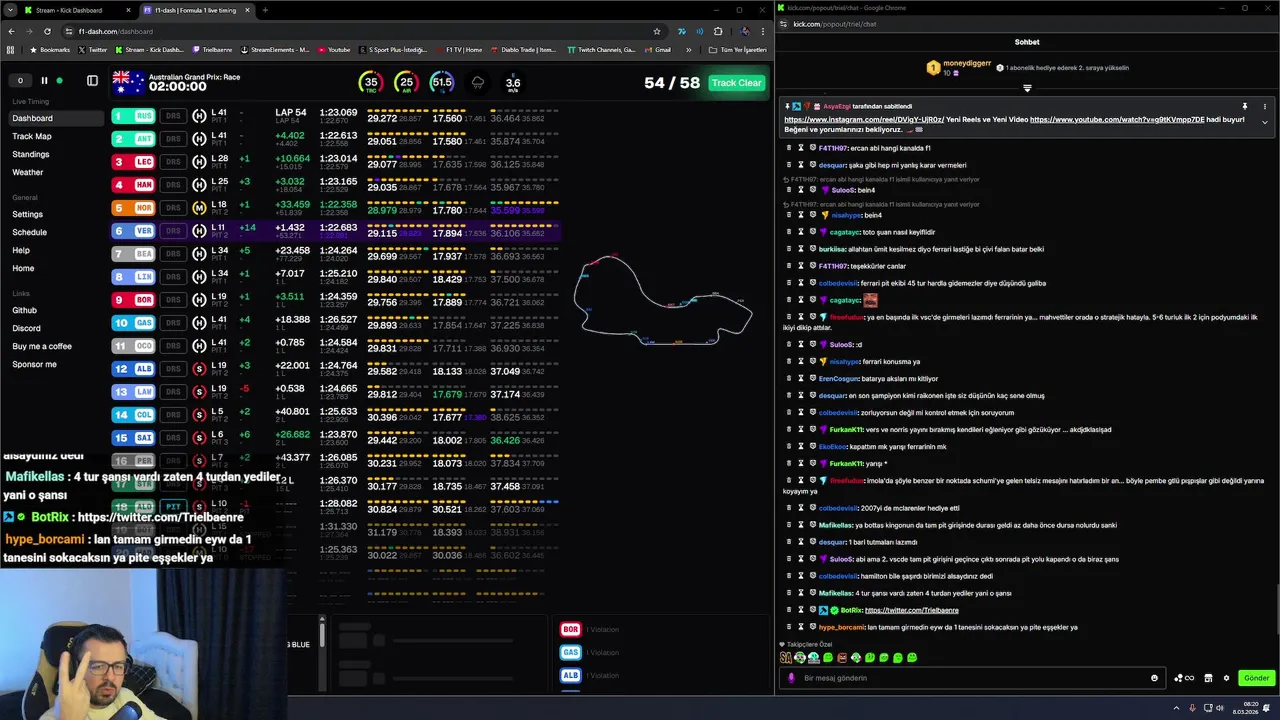The image size is (1280, 720).
Task: Open the pinned YouTube video link
Action: point(1117,120)
